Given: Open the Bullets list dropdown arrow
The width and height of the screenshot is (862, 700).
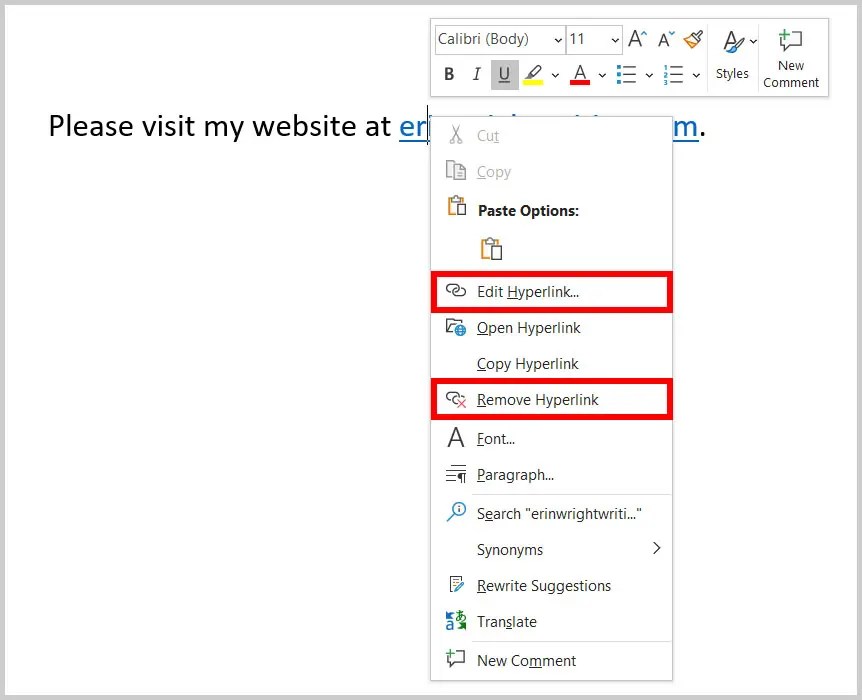Looking at the screenshot, I should coord(648,74).
